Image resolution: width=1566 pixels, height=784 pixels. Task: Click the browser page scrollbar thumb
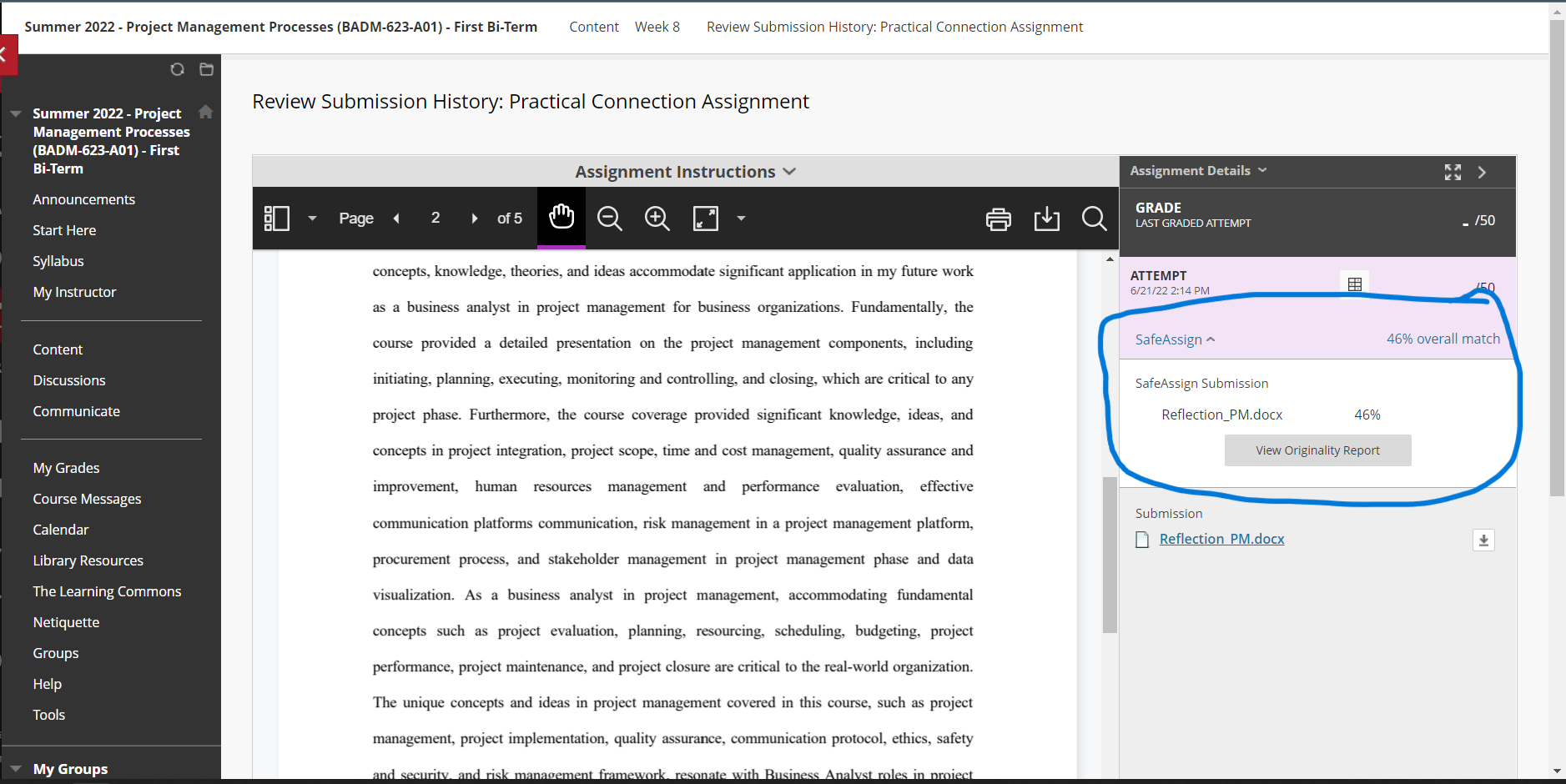[1557, 259]
